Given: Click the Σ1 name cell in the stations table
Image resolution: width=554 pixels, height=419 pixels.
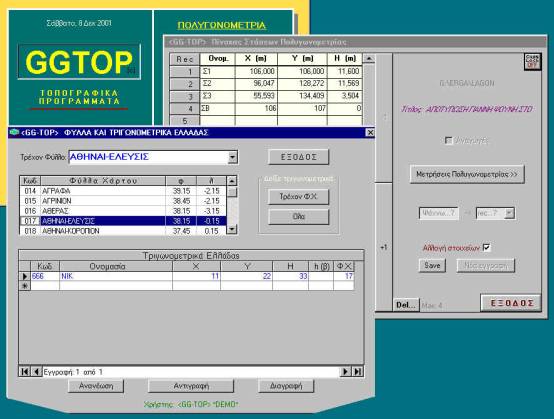Looking at the screenshot, I should [x=218, y=71].
